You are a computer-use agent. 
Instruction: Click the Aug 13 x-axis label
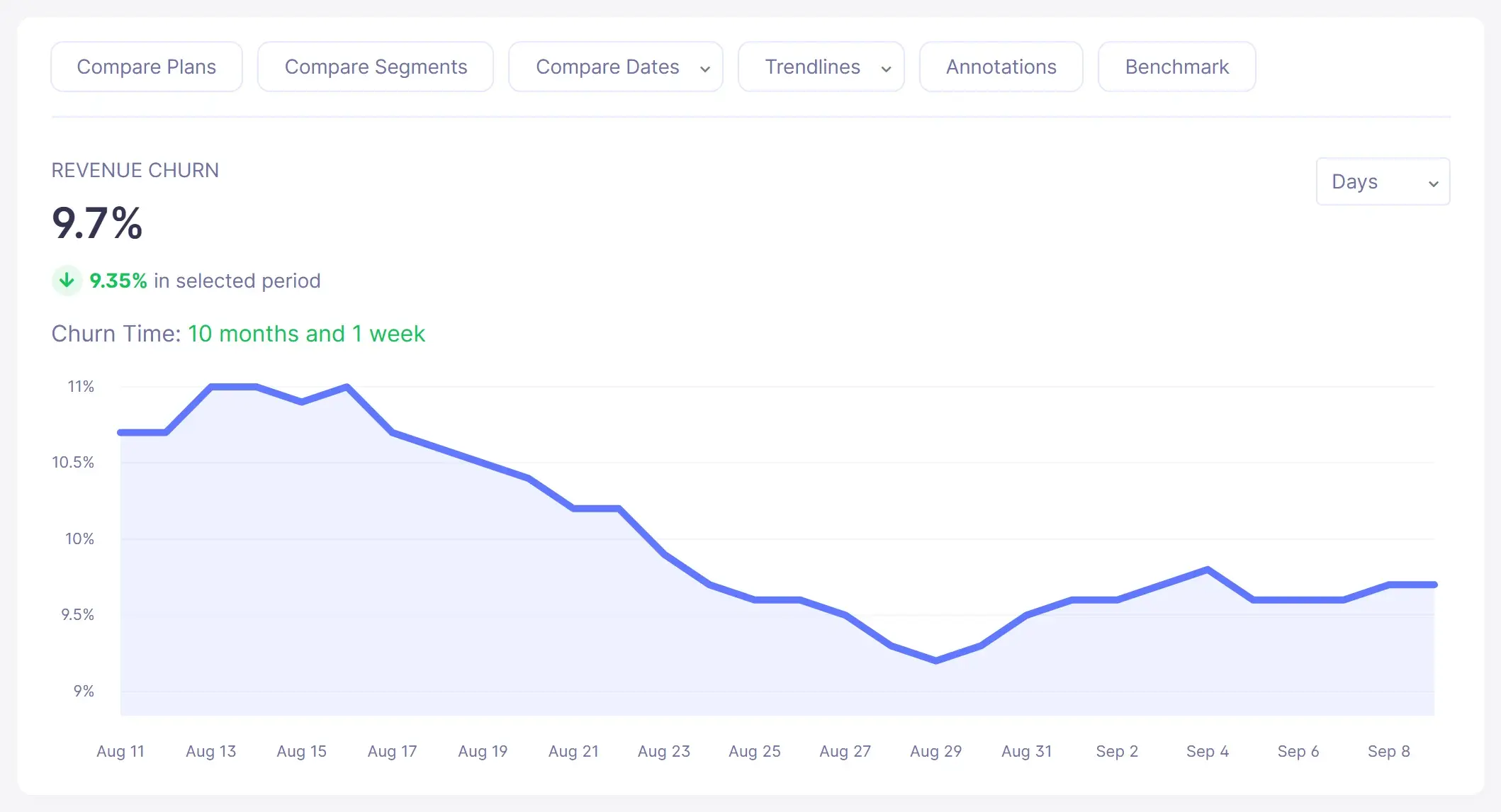pyautogui.click(x=211, y=751)
